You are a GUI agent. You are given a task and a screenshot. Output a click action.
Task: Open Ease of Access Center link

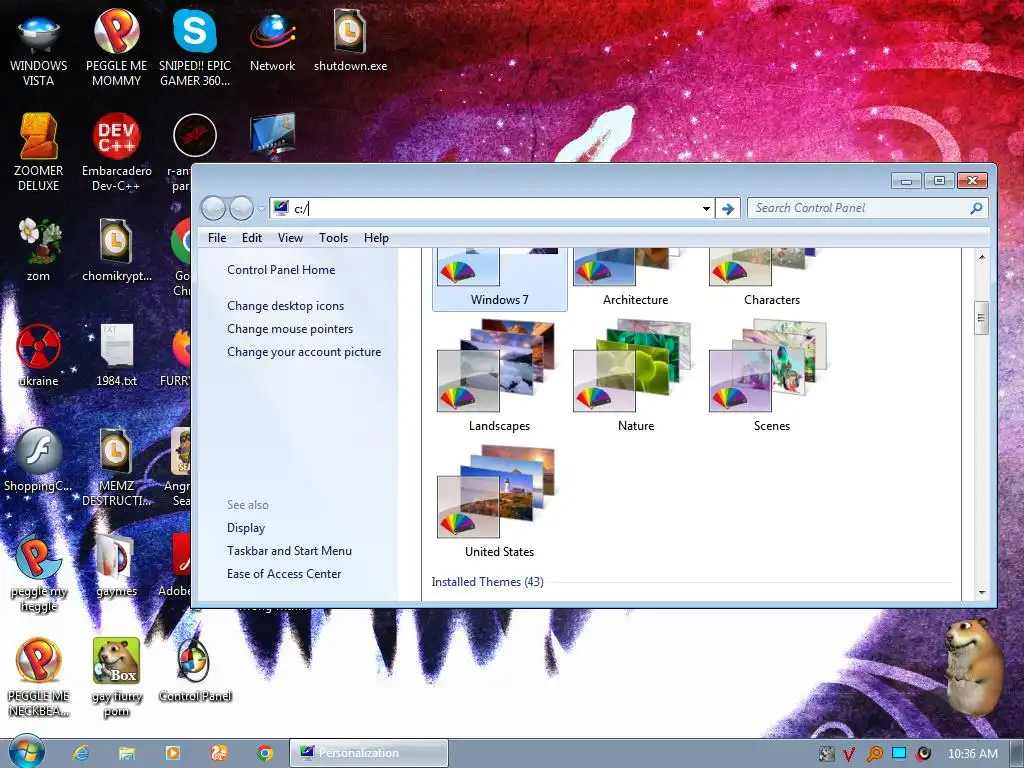coord(284,573)
